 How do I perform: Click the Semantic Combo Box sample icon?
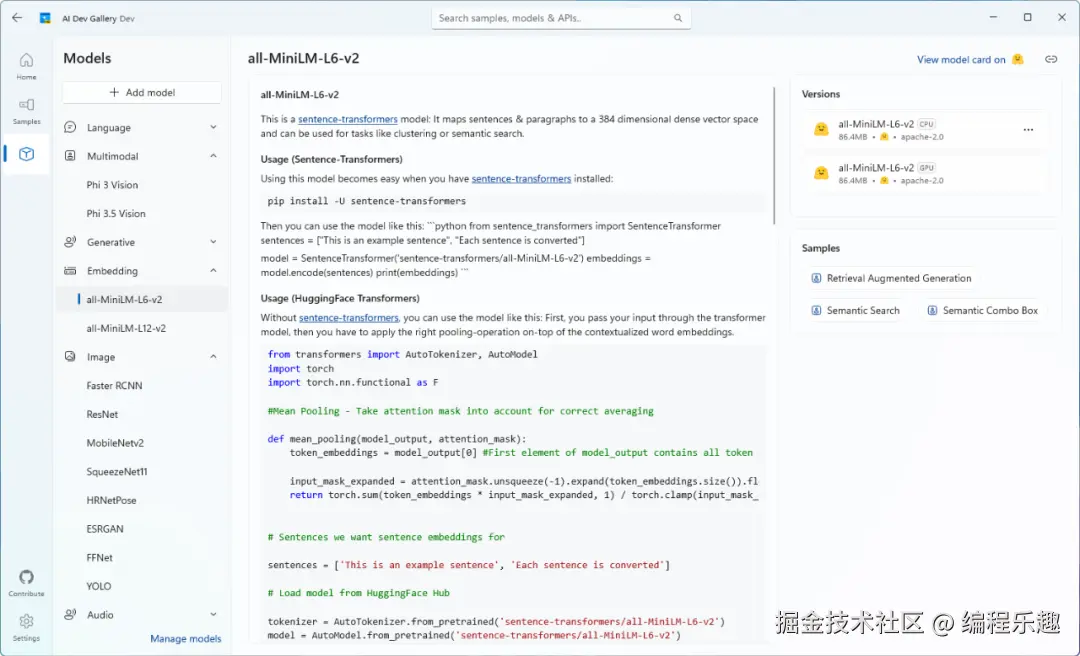pyautogui.click(x=932, y=311)
